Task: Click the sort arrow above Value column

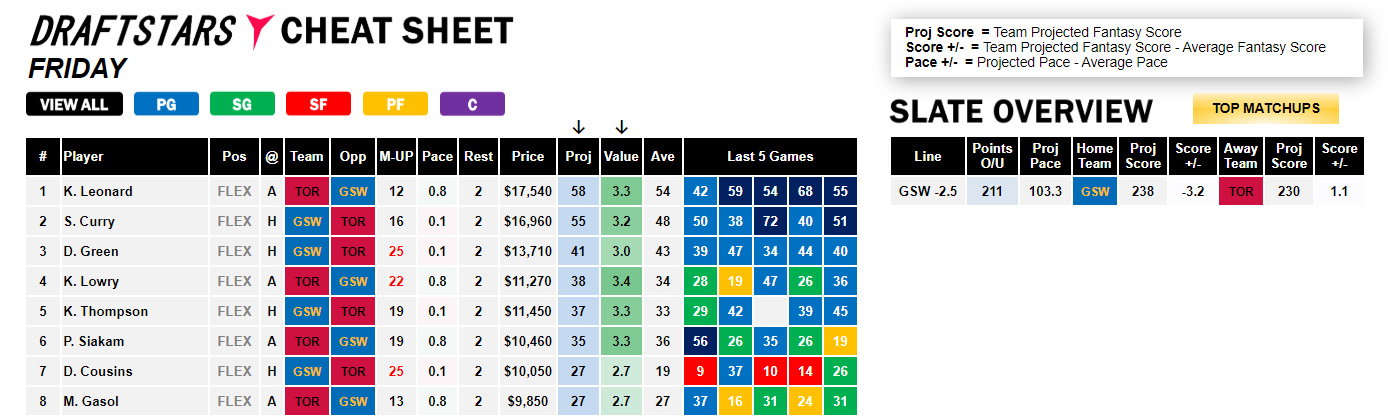Action: (x=621, y=127)
